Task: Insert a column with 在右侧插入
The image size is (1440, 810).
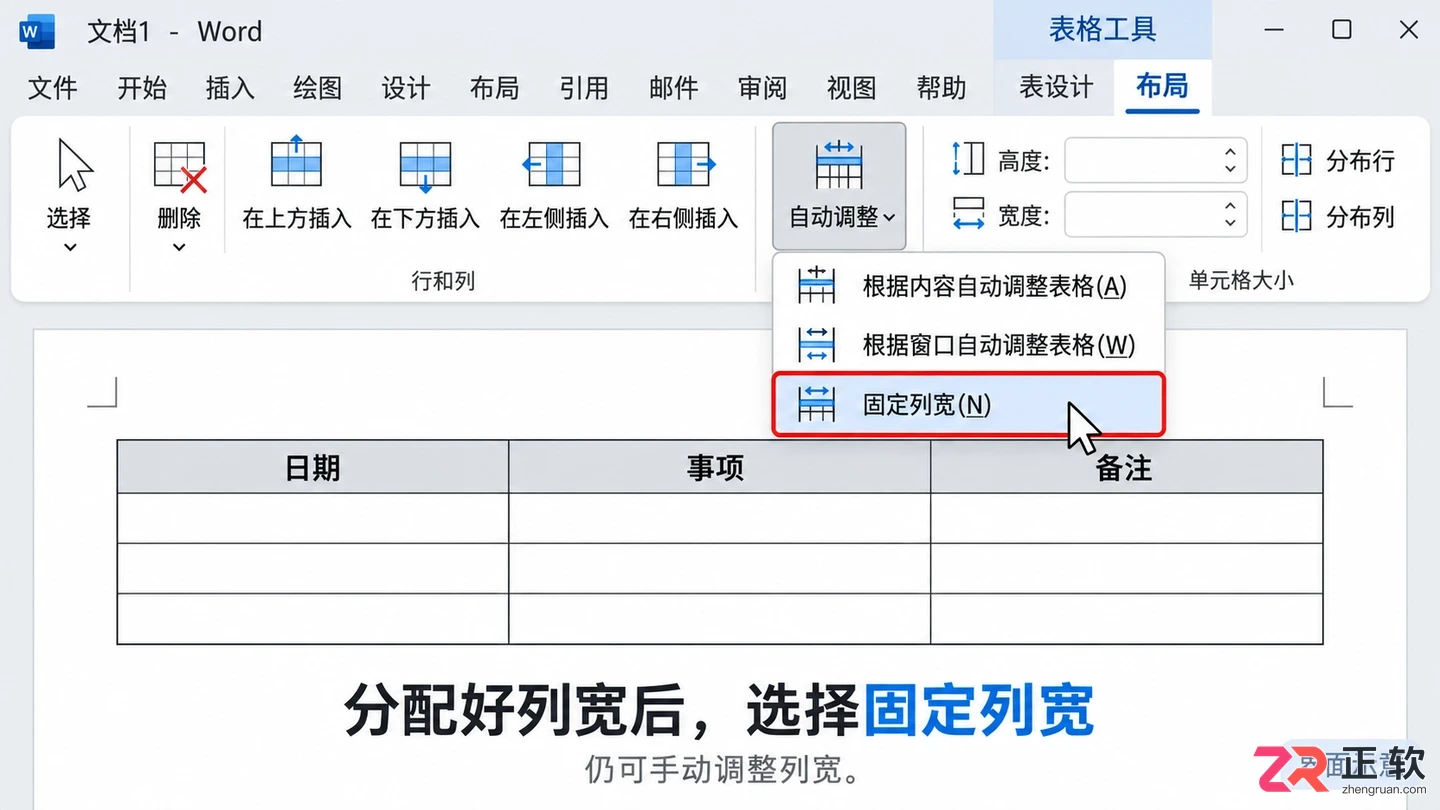Action: (x=683, y=186)
